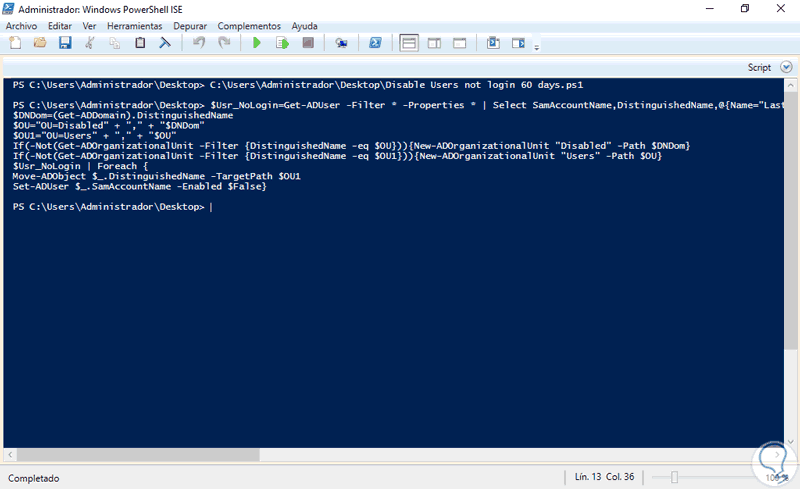Screen dimensions: 800x489
Task: Open the Depurar menu
Action: pos(190,26)
